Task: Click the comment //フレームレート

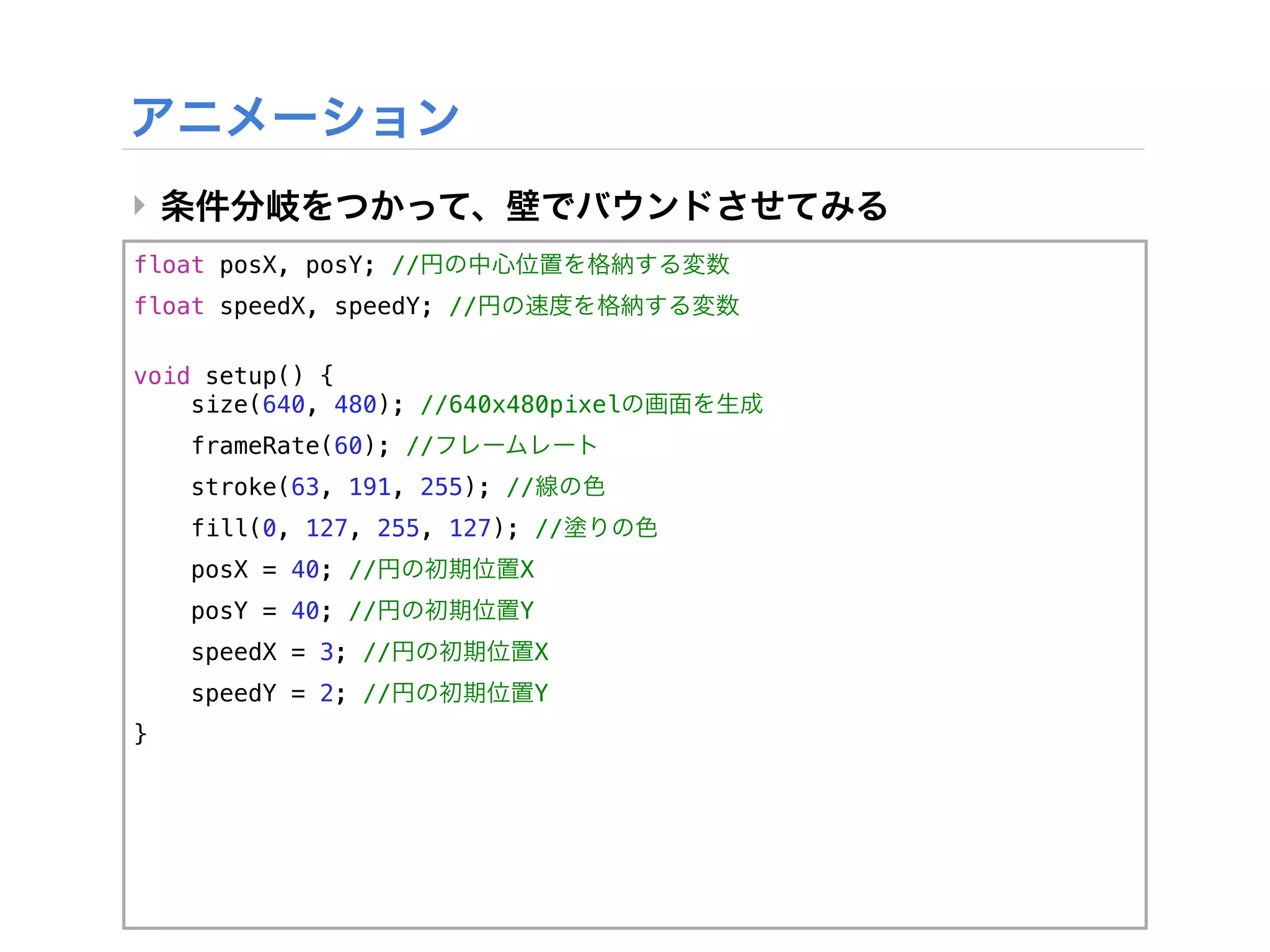Action: click(x=502, y=446)
